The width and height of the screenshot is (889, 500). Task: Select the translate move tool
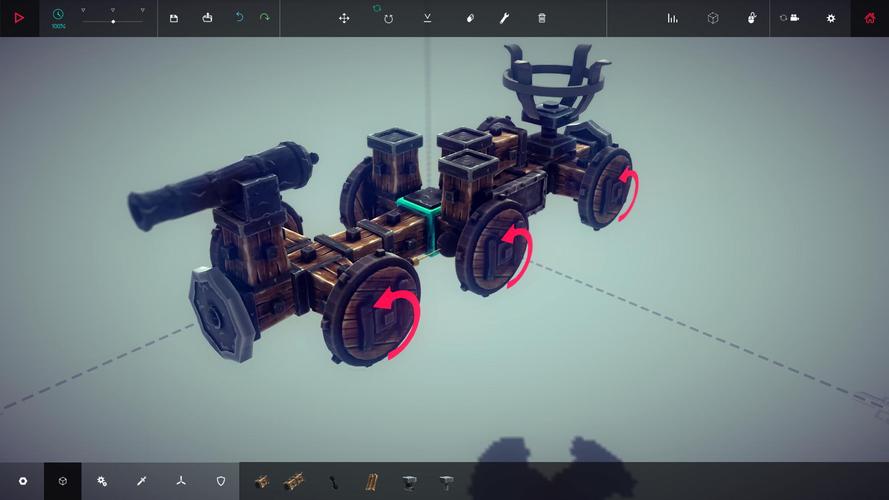pos(344,18)
